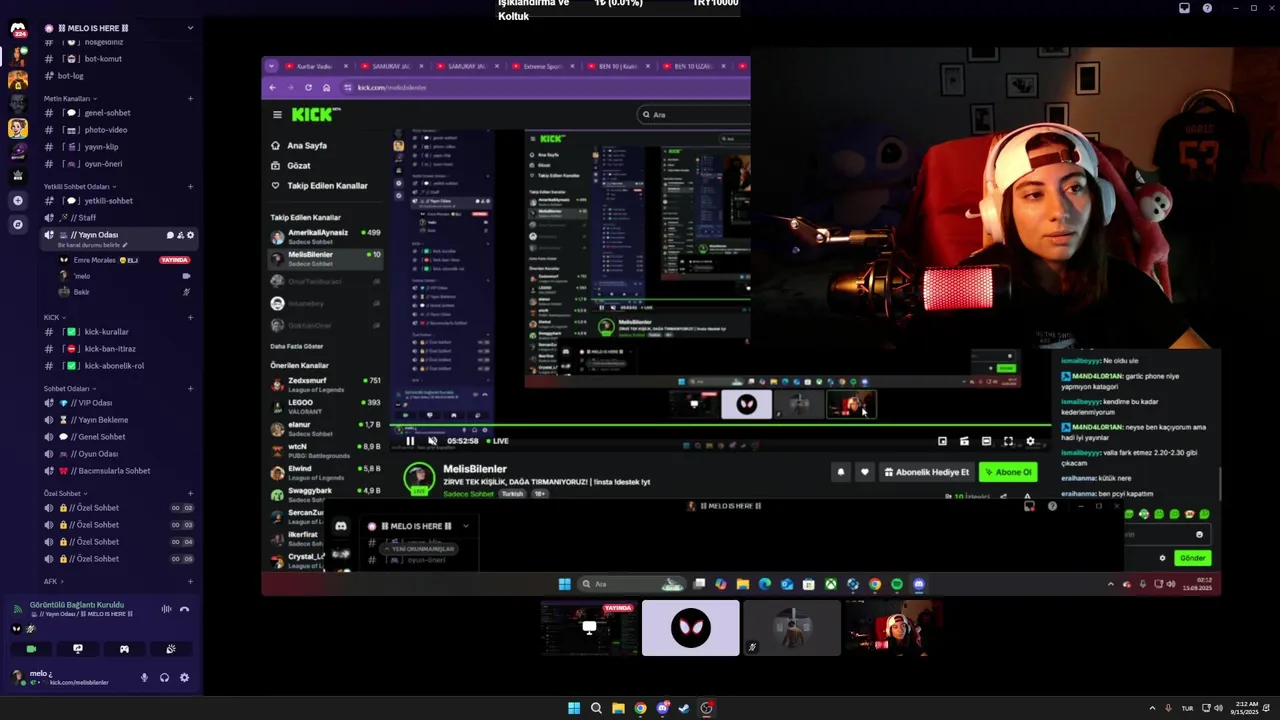Click invite people icon on Yayın Odası
Screen dimensions: 1280x720
tap(180, 235)
